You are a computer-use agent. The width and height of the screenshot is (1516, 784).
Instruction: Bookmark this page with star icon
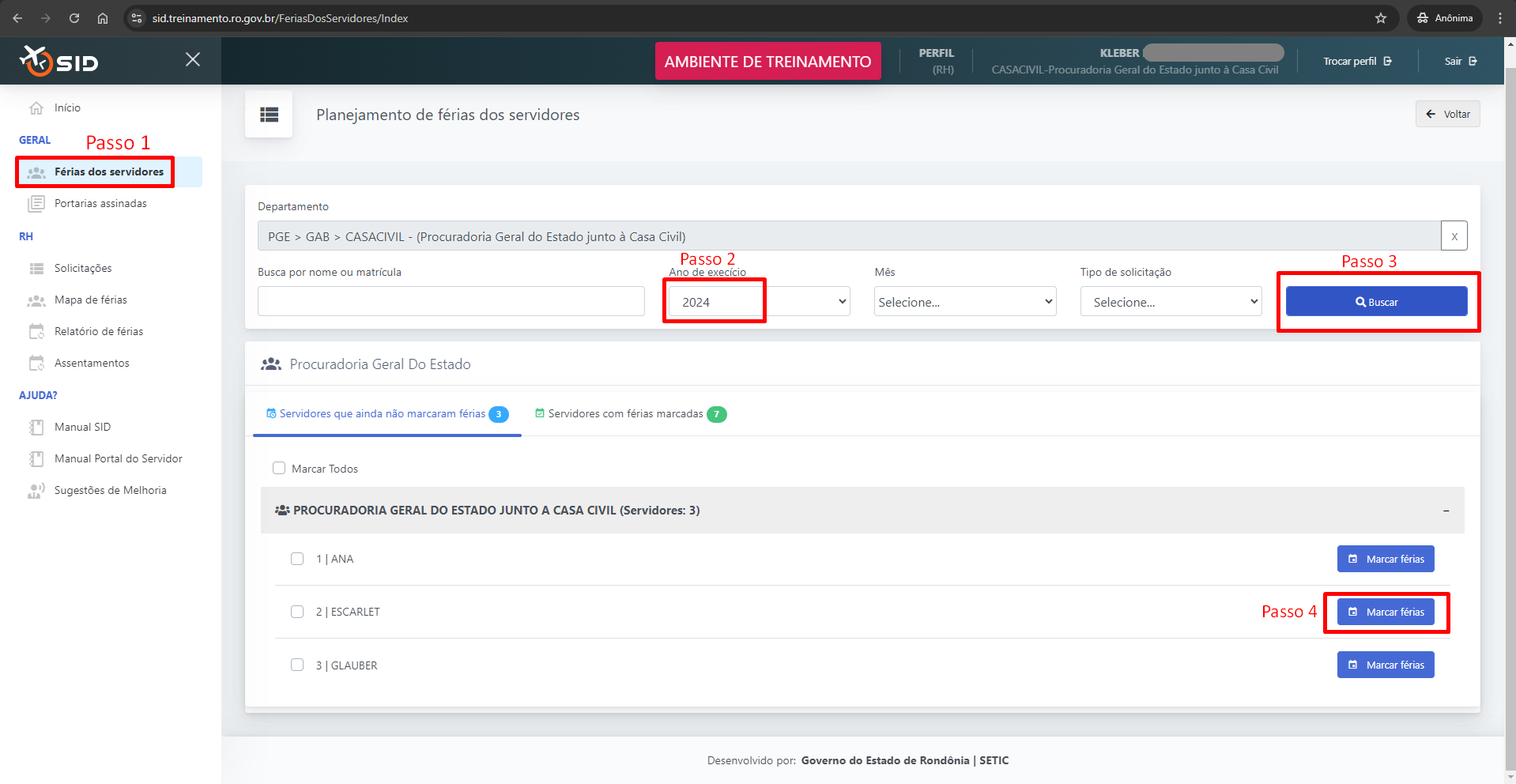[x=1380, y=18]
